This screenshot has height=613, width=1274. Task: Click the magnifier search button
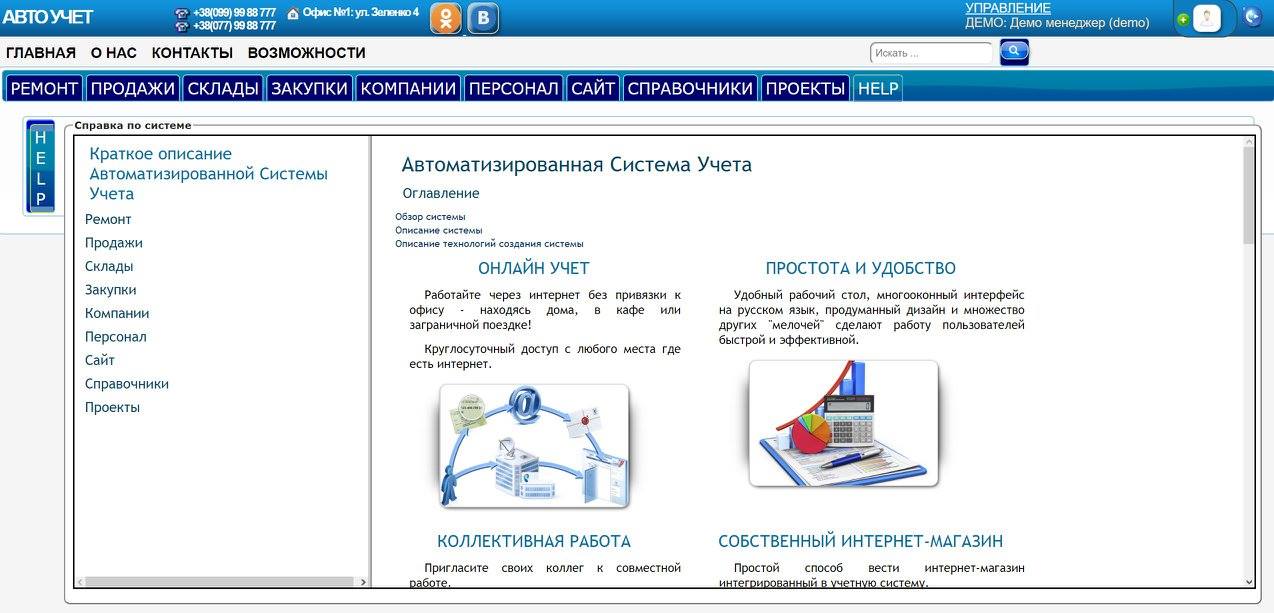coord(1014,52)
